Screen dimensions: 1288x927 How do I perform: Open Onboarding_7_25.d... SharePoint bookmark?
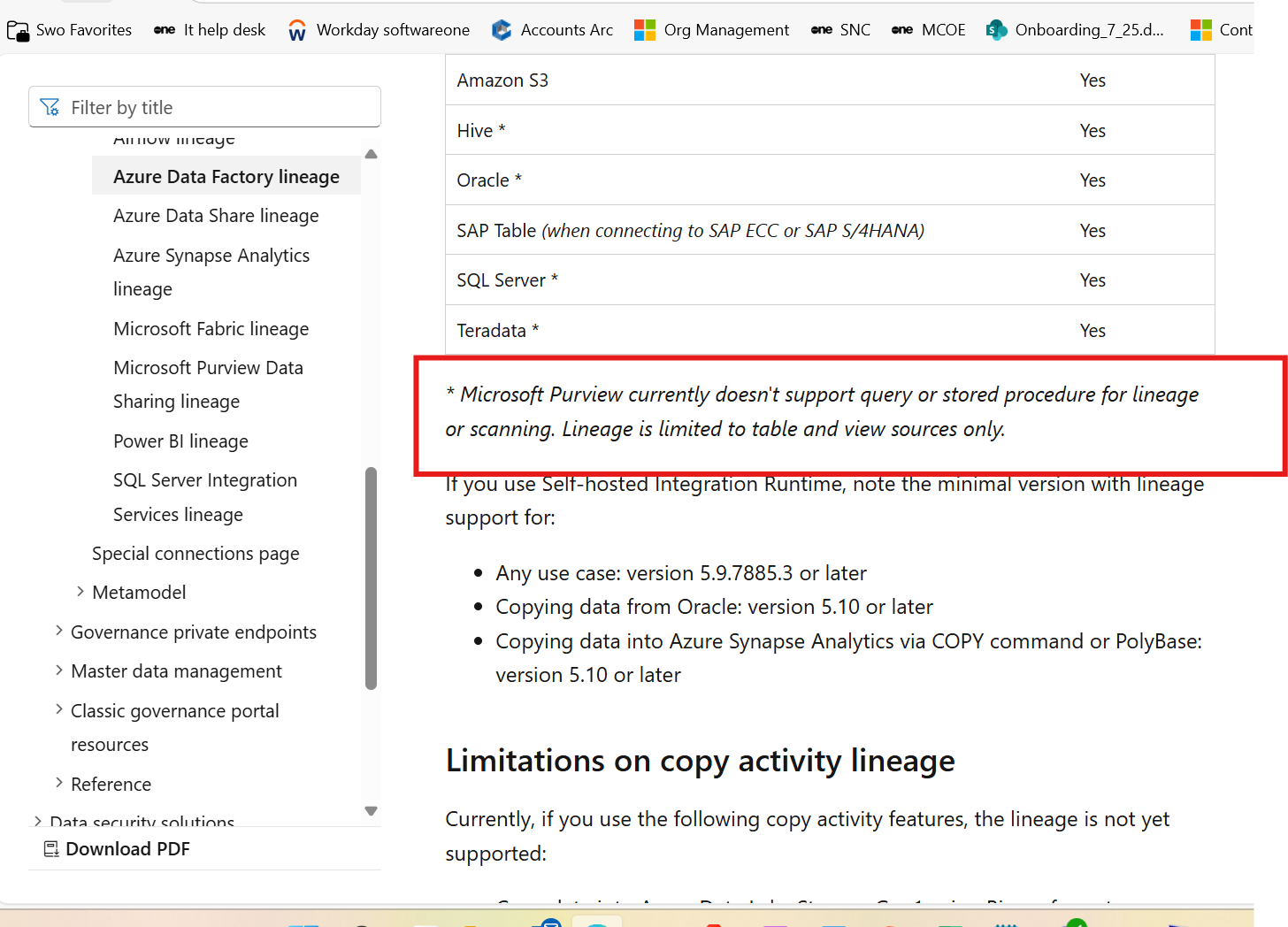pos(1075,30)
